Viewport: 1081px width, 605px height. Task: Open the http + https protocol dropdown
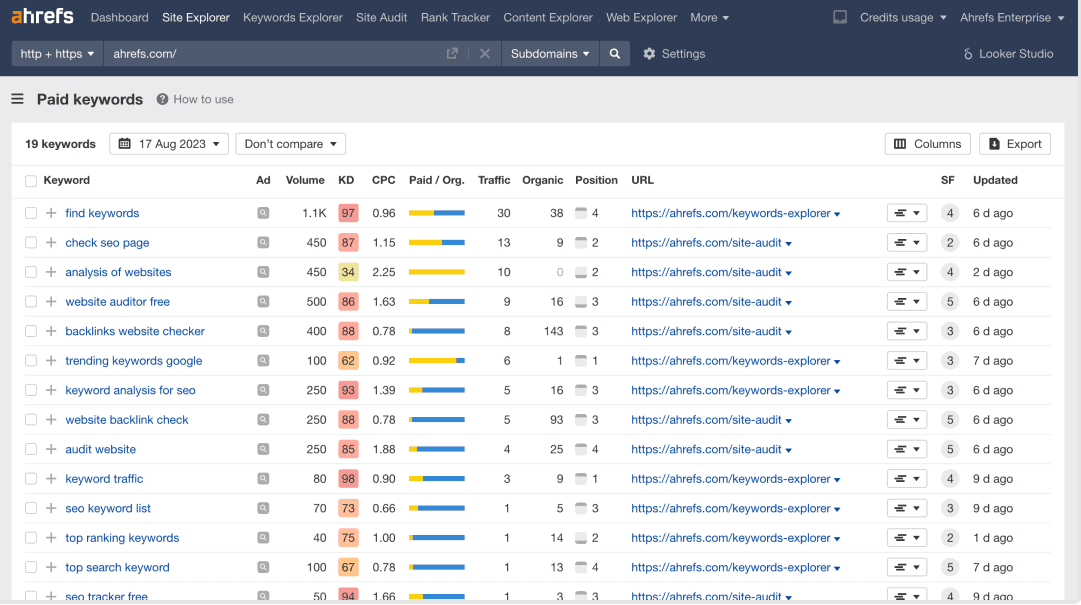(57, 54)
